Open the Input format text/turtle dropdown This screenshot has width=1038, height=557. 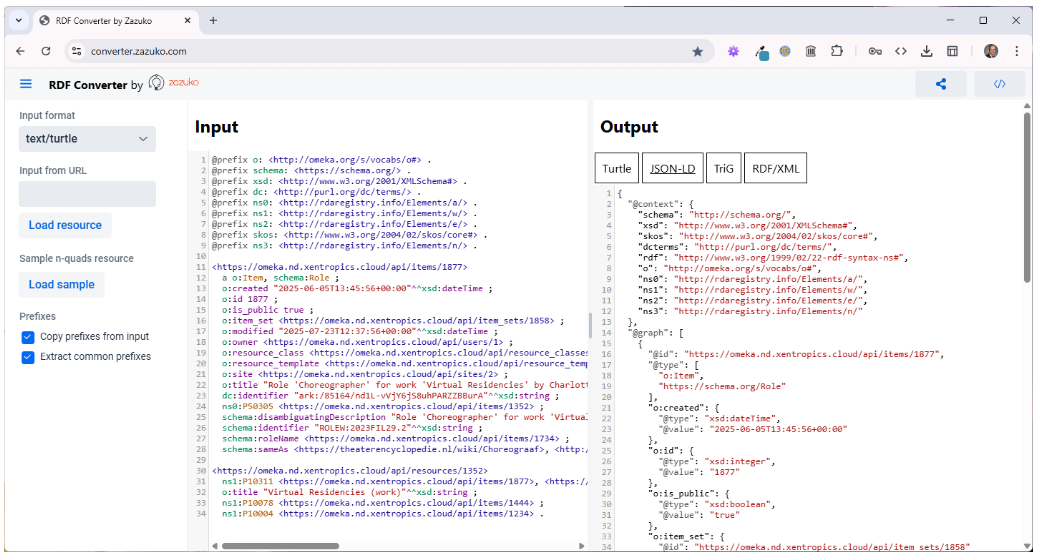(x=87, y=139)
